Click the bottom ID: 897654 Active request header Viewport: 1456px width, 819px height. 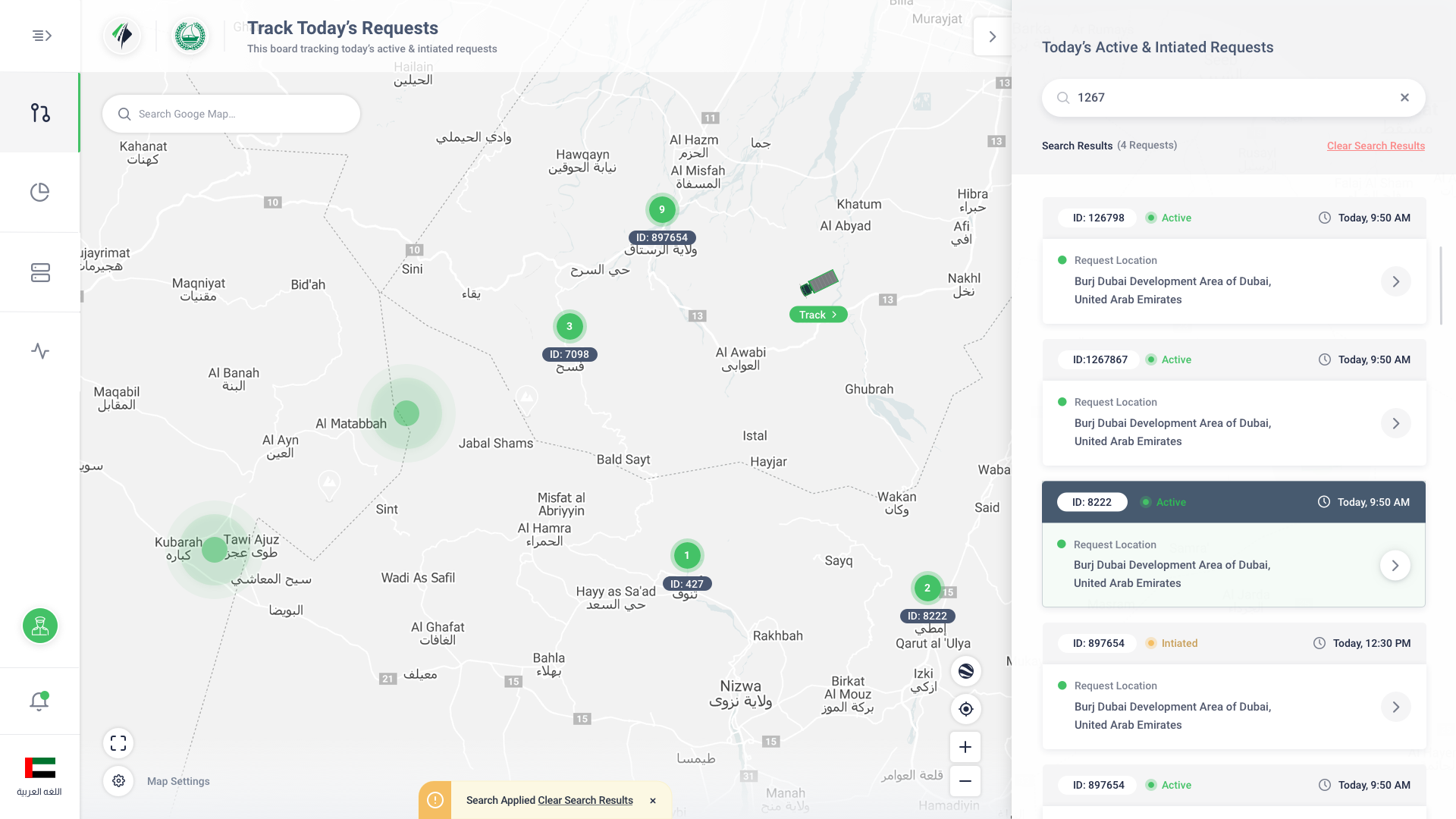click(x=1234, y=785)
